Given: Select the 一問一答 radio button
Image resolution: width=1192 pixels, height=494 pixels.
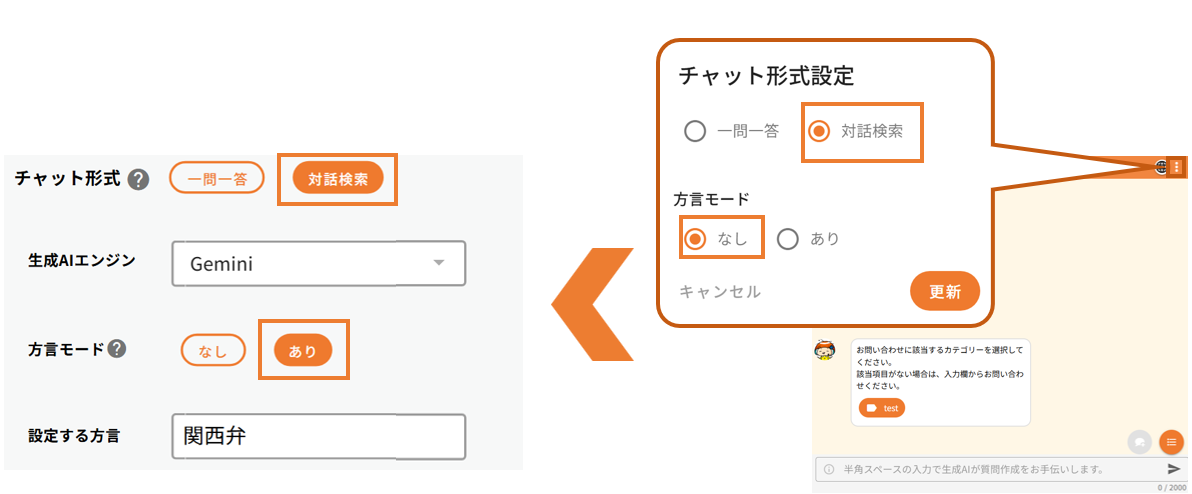Looking at the screenshot, I should 695,131.
